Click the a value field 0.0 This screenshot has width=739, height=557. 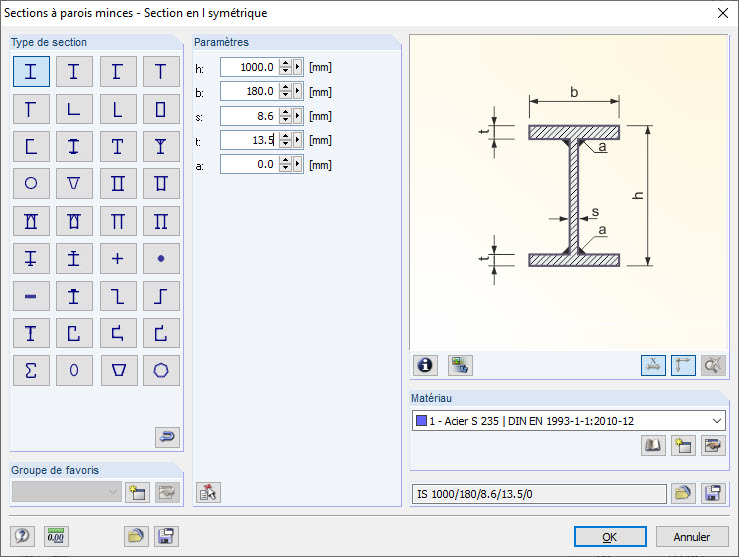[x=250, y=164]
